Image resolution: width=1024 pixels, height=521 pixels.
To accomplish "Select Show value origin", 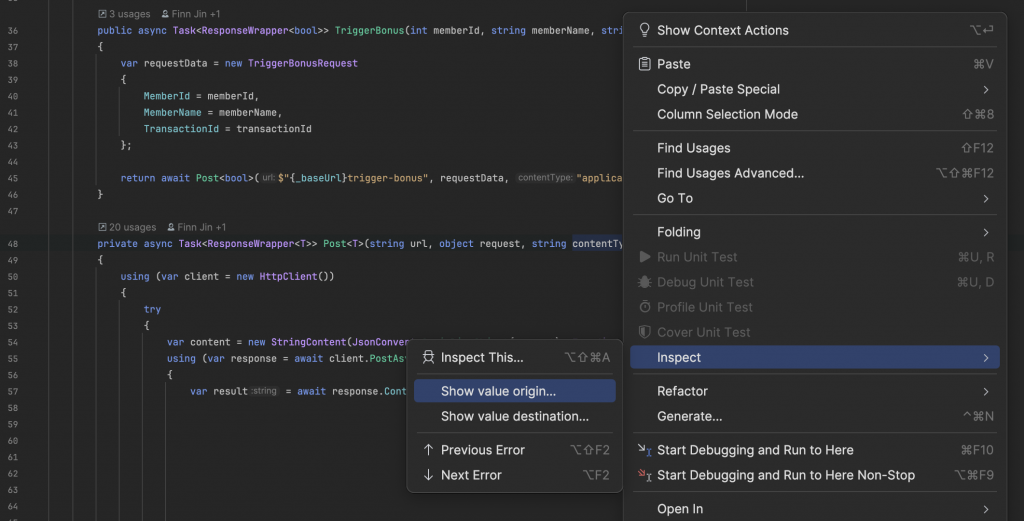I will [498, 391].
